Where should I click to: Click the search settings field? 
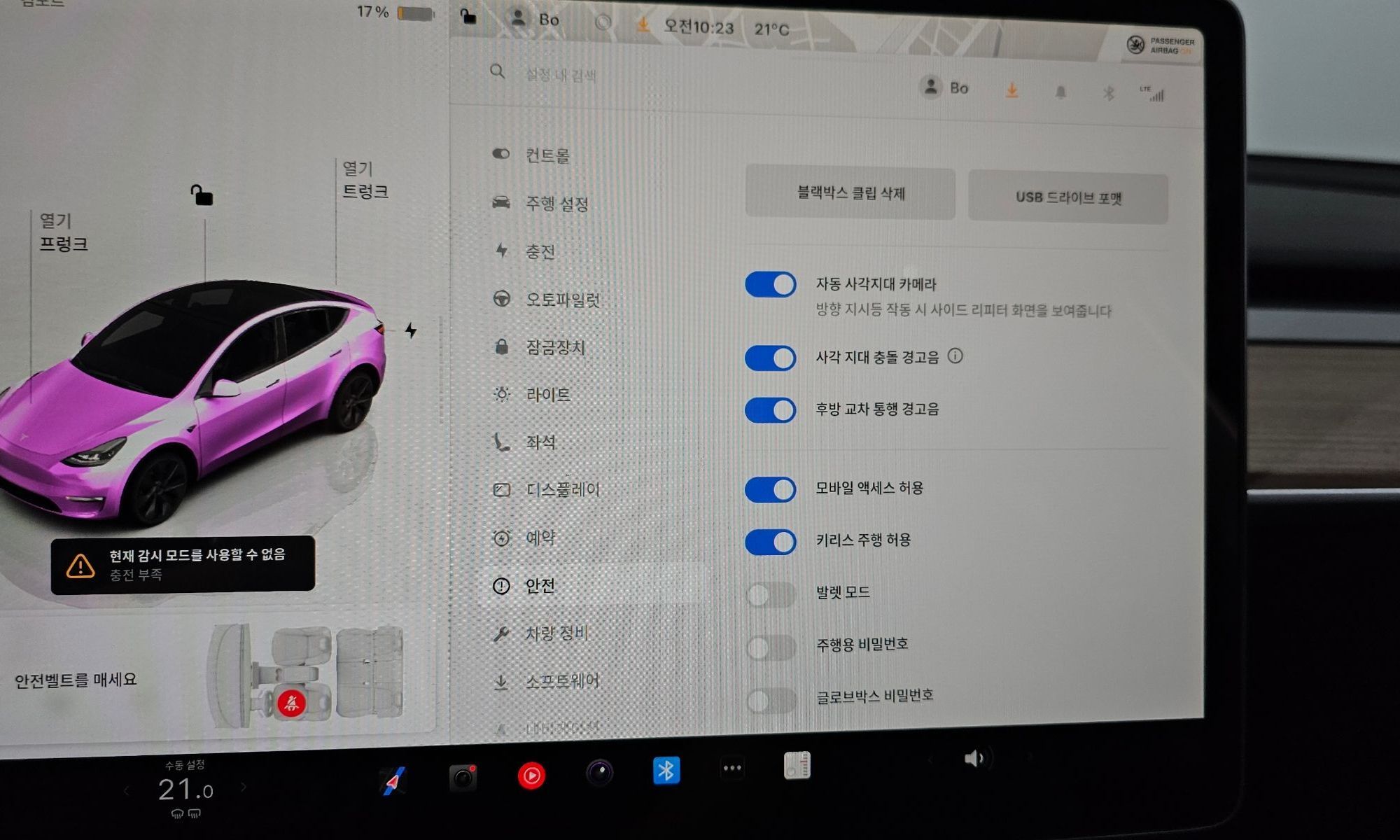(x=561, y=74)
